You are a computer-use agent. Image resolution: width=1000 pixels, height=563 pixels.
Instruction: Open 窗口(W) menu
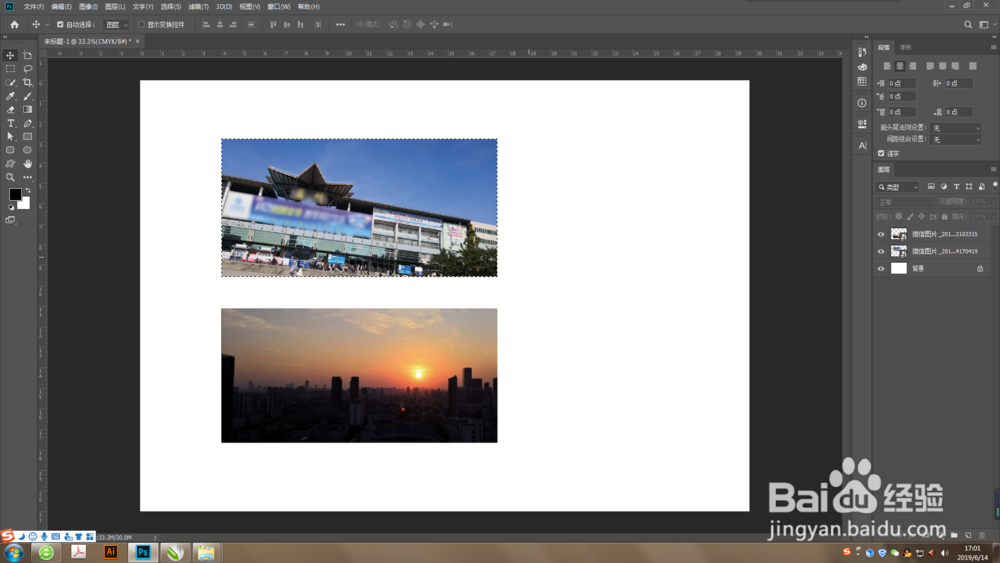[x=279, y=6]
